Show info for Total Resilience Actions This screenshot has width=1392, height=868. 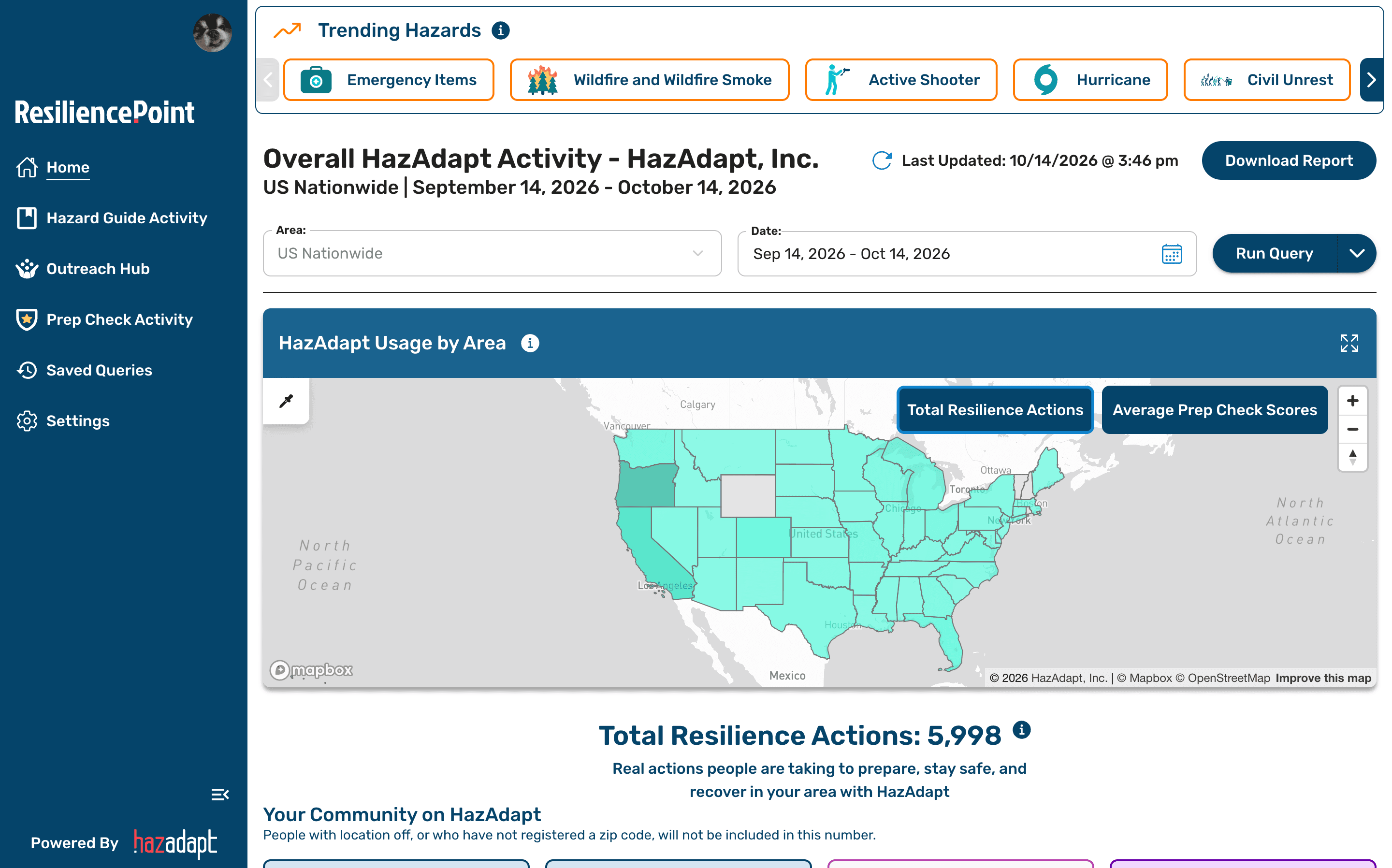point(1021,730)
